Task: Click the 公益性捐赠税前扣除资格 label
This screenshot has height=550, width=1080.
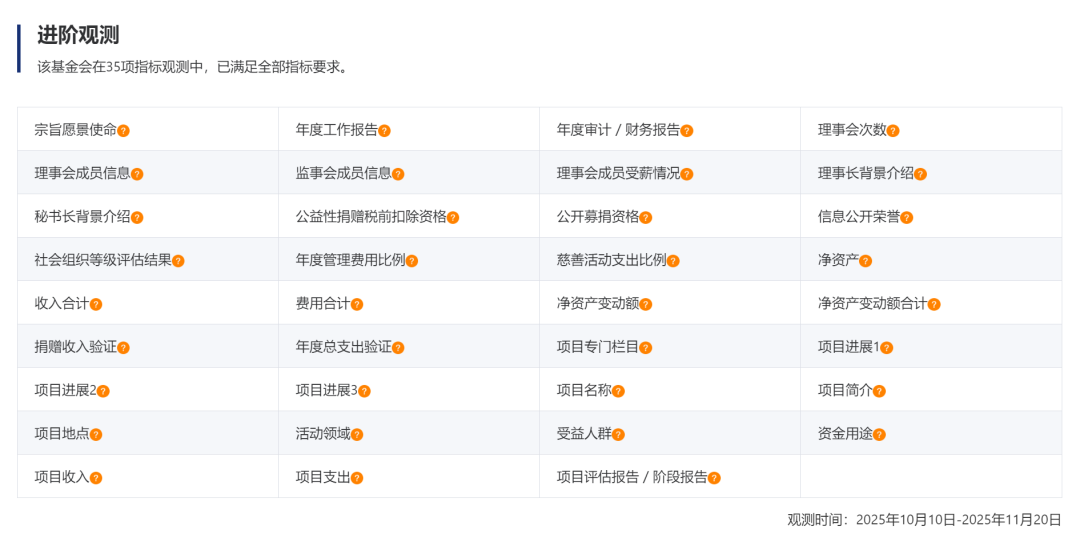Action: (x=371, y=216)
